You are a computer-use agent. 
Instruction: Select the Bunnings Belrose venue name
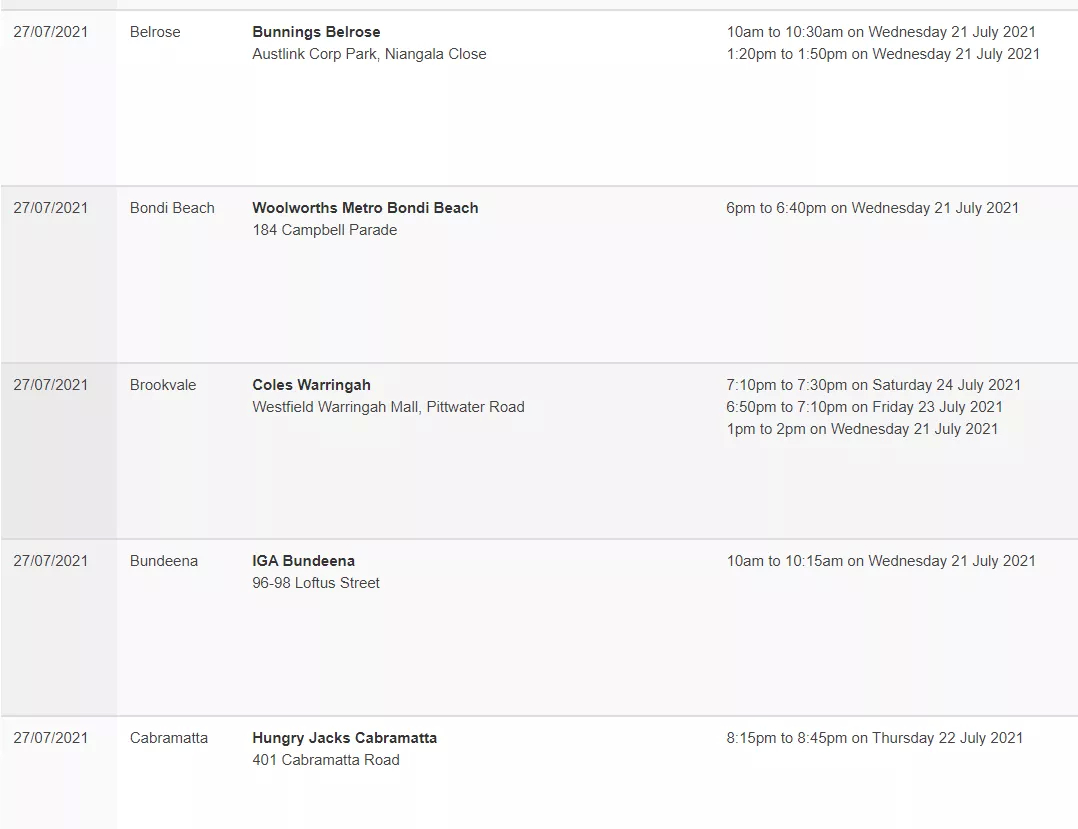pyautogui.click(x=316, y=32)
